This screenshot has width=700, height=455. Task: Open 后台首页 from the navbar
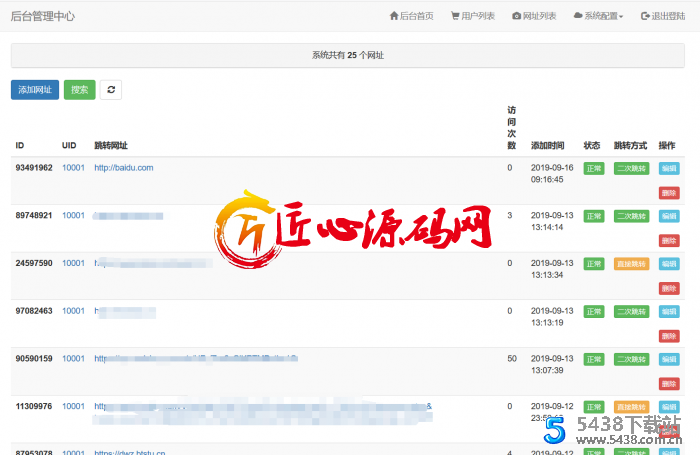point(411,16)
